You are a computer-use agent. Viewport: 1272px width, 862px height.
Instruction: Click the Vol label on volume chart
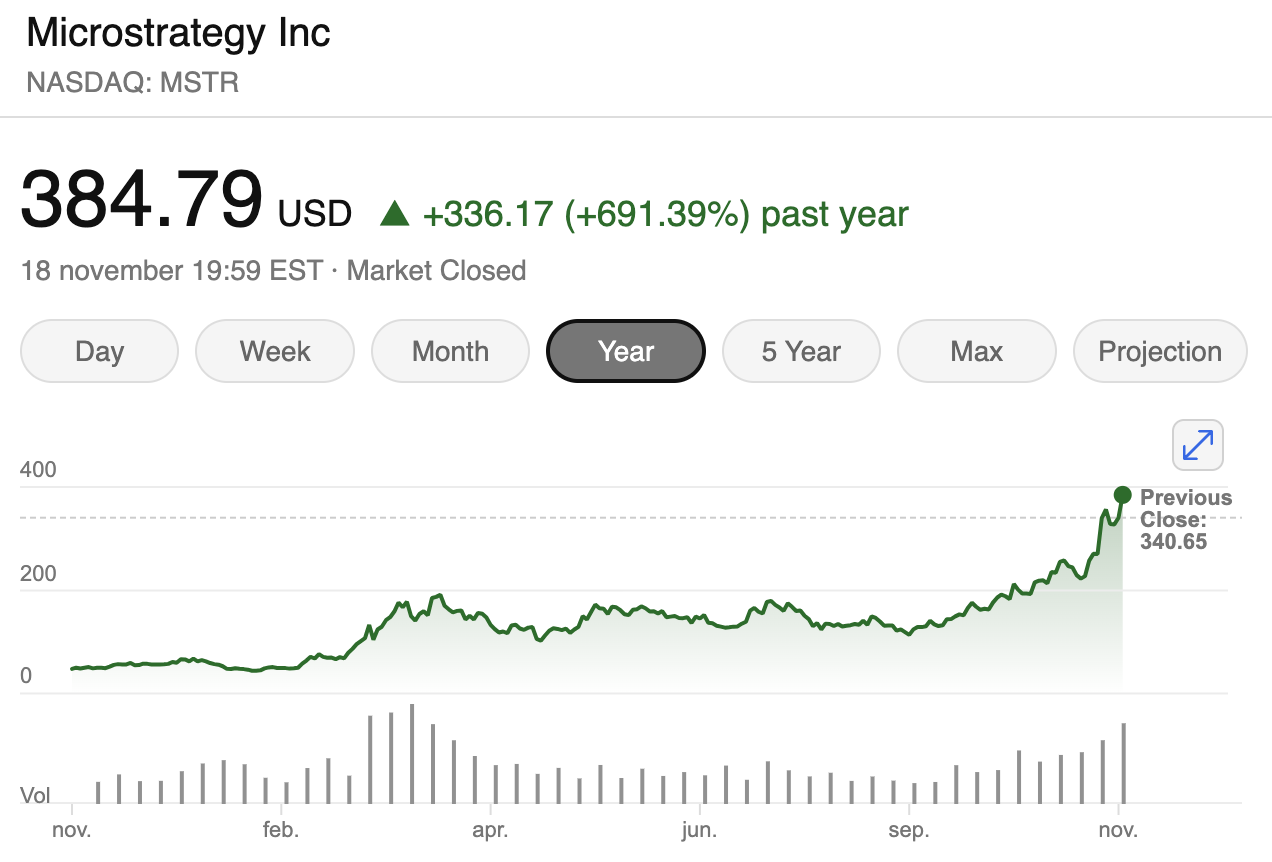pos(36,796)
